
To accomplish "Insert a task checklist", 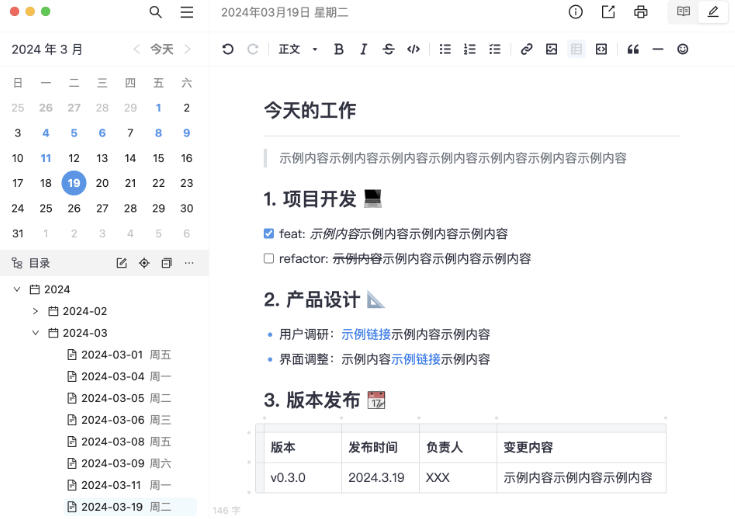I will point(495,49).
